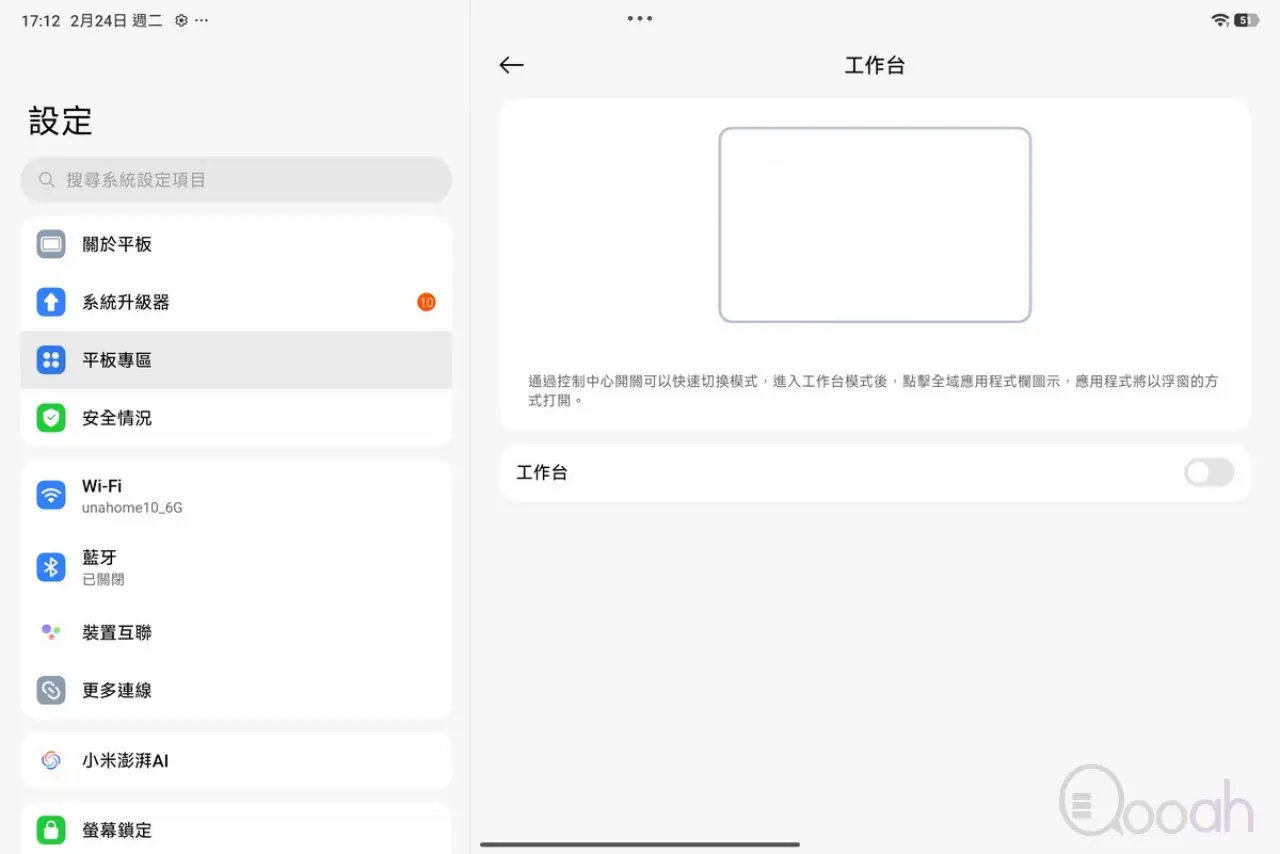Viewport: 1280px width, 854px height.
Task: Open the three-dot window menu at top
Action: click(x=640, y=19)
